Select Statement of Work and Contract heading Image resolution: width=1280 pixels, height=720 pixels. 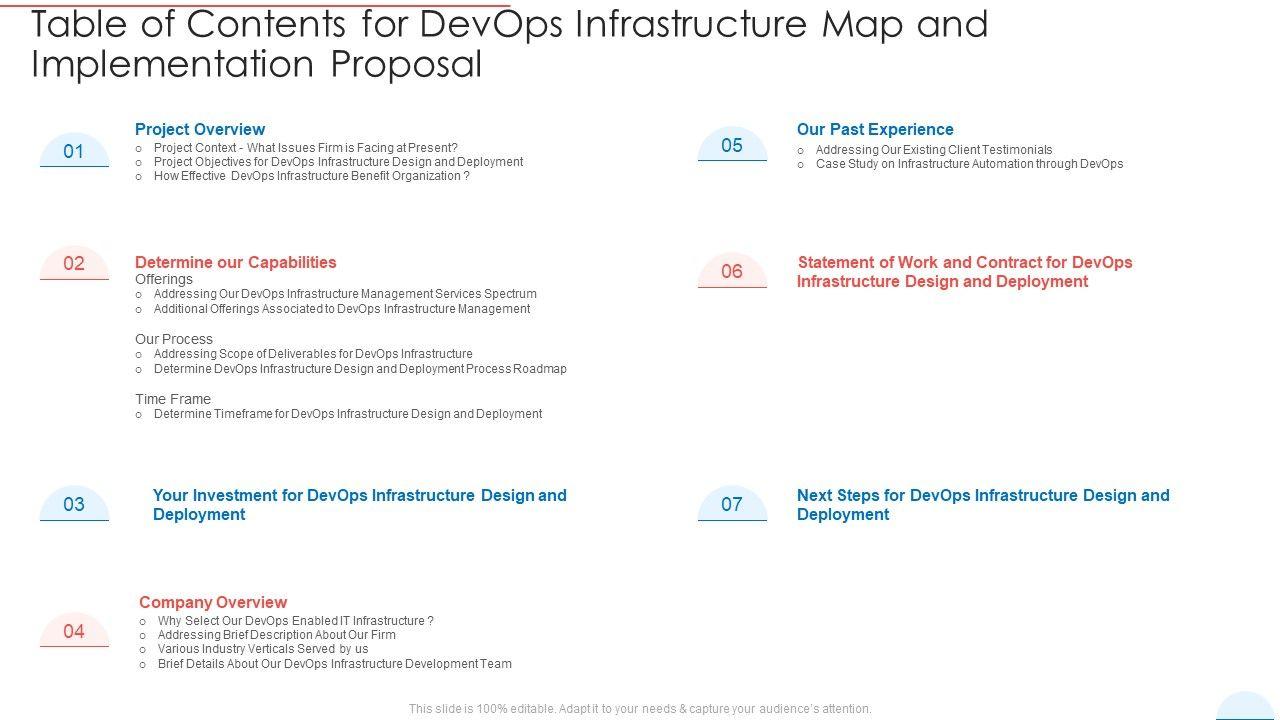(x=964, y=271)
